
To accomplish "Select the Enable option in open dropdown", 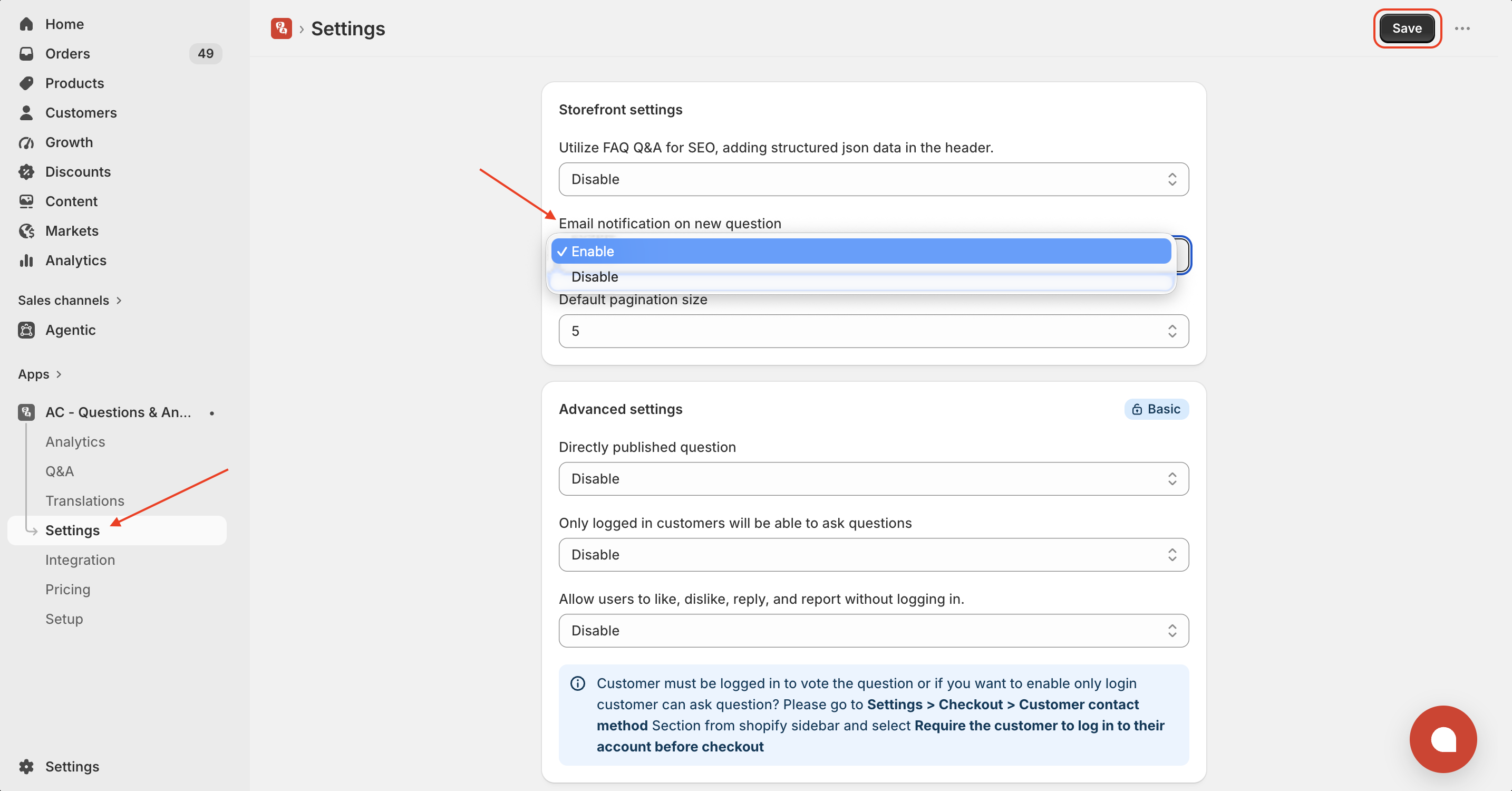I will coord(860,252).
